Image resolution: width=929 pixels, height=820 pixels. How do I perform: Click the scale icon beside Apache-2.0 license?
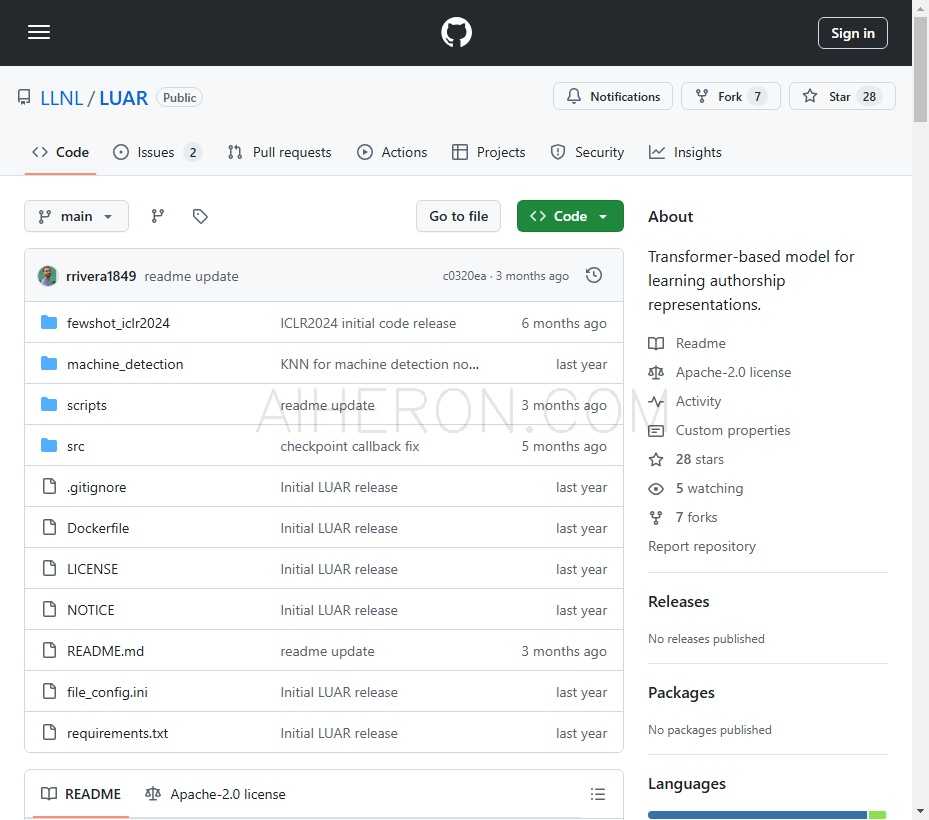click(656, 373)
